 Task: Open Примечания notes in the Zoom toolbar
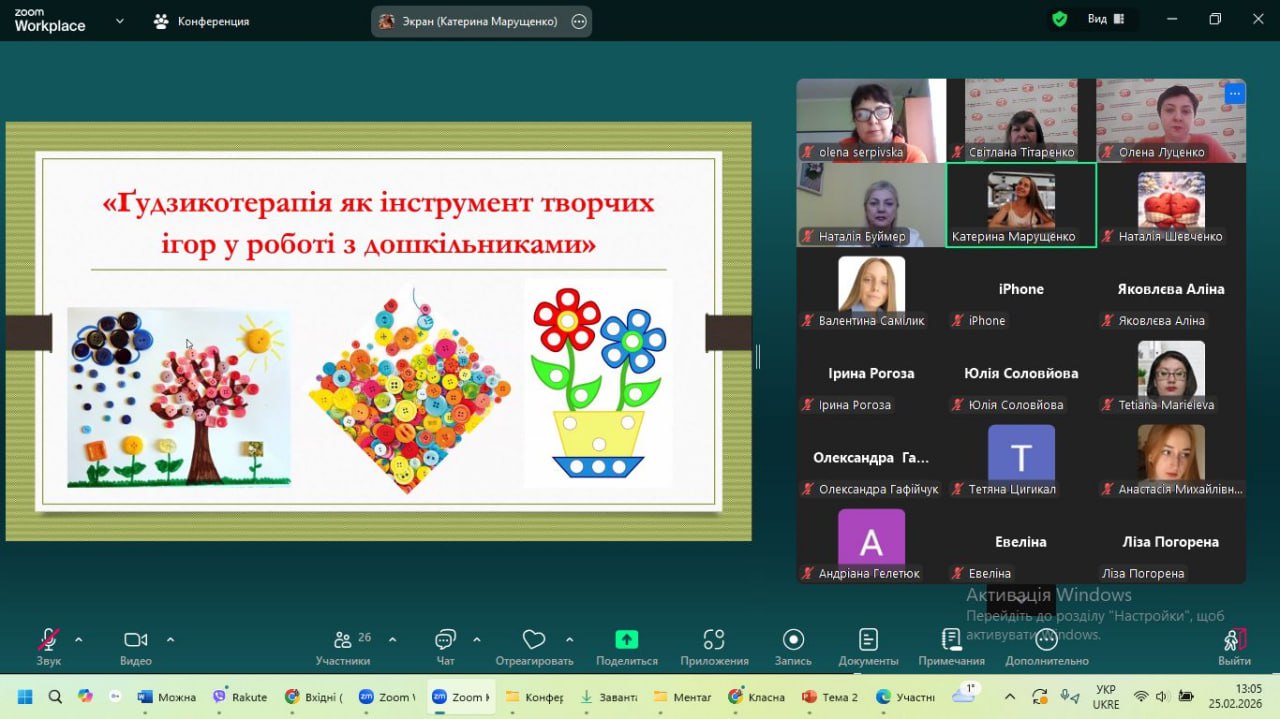click(x=951, y=647)
